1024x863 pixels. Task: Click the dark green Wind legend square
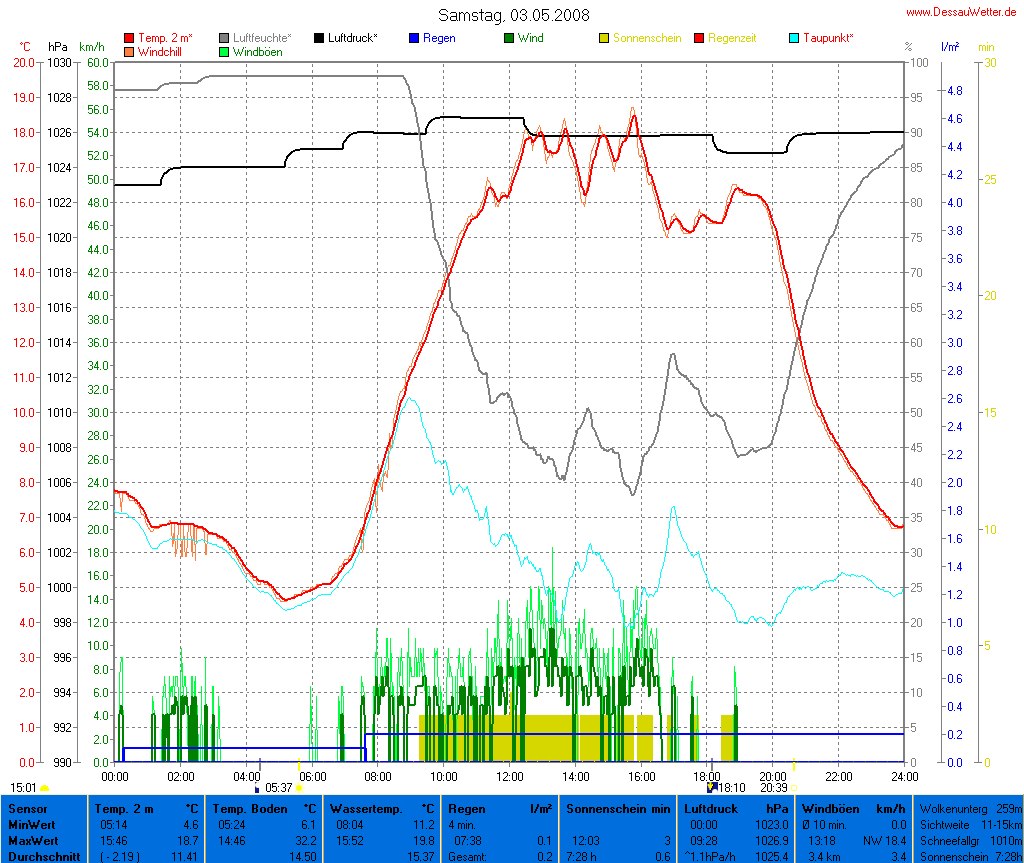(x=509, y=38)
